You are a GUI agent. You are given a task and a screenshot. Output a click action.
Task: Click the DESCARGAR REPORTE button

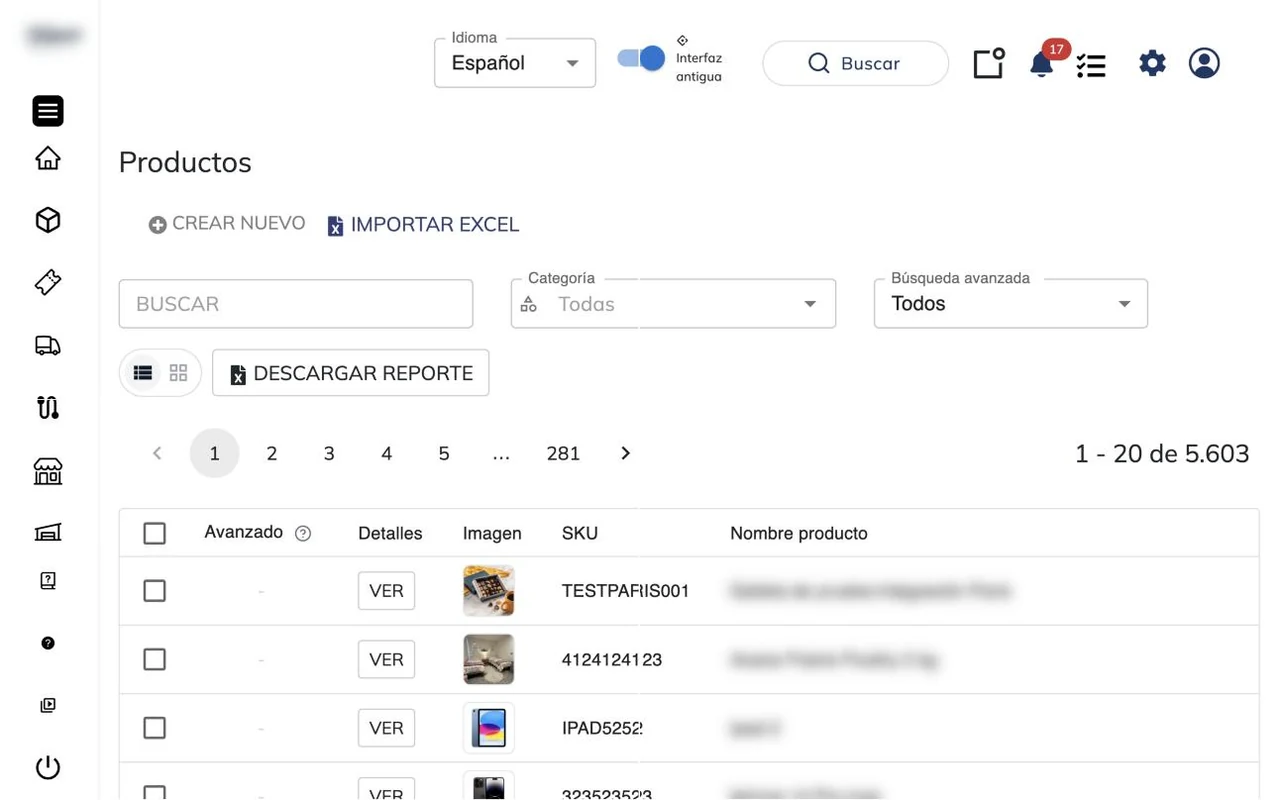click(351, 373)
